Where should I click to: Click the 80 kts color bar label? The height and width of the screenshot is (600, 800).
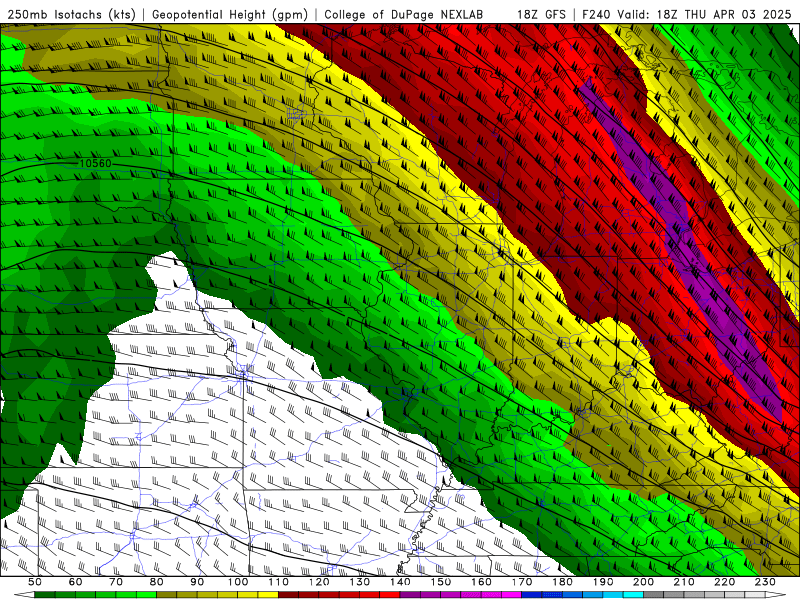(156, 582)
